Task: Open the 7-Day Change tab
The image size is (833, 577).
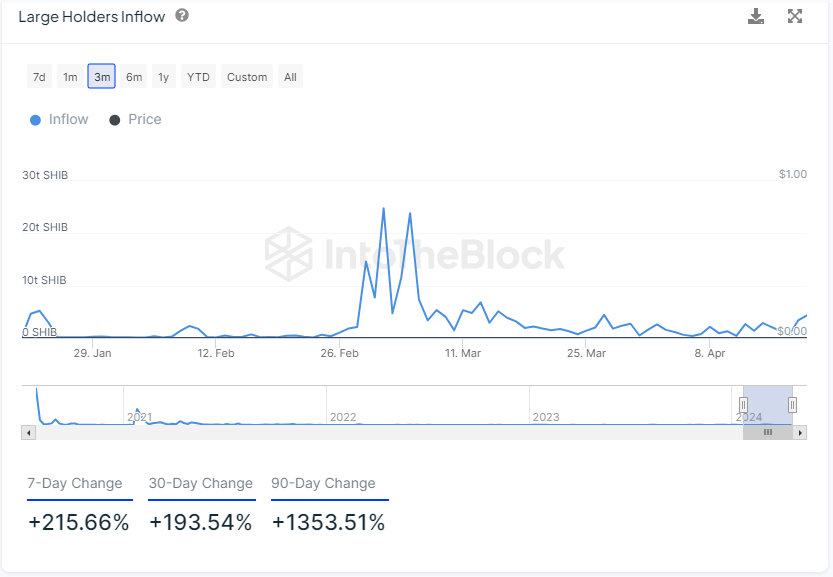Action: point(75,484)
